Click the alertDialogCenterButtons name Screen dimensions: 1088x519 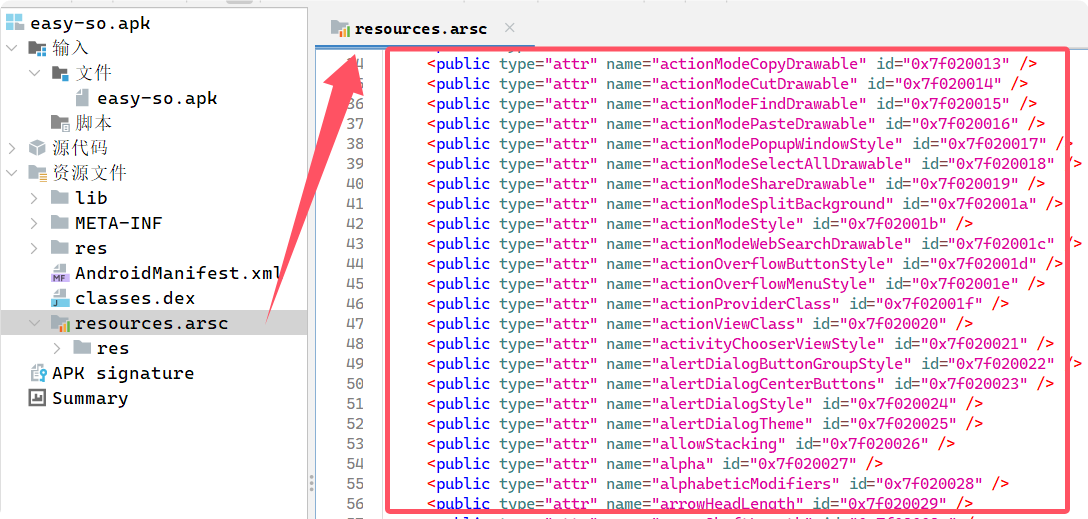(767, 384)
